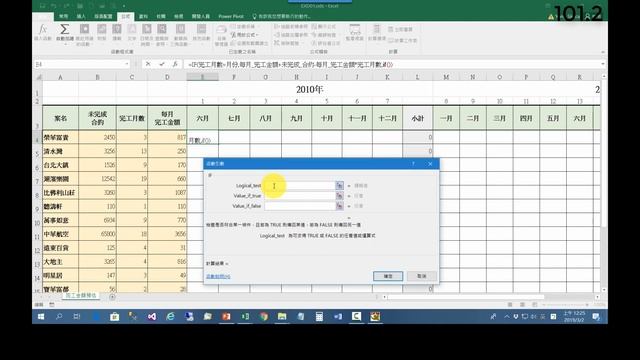
Task: Click the Tell Me search box
Action: 282,16
